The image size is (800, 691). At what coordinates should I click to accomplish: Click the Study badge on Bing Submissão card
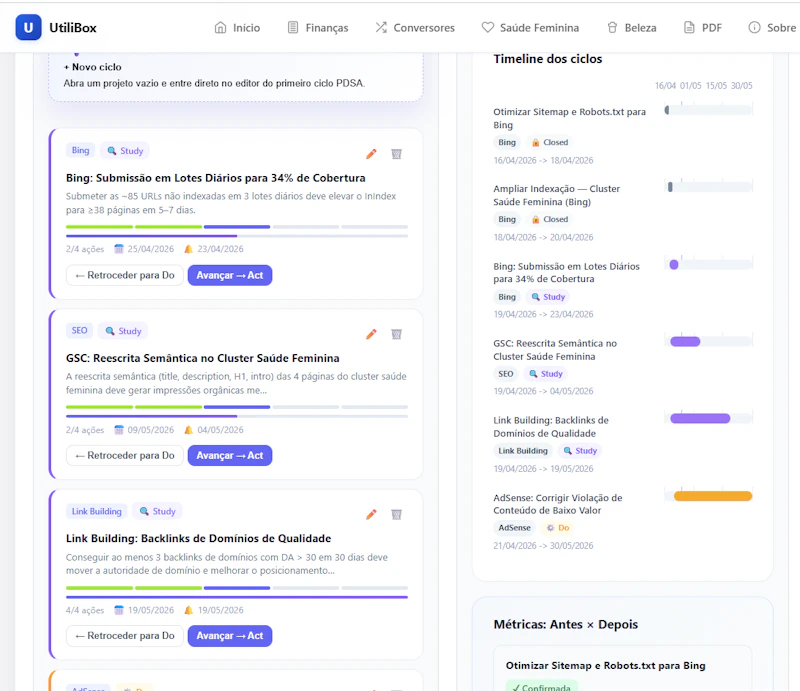tap(124, 151)
